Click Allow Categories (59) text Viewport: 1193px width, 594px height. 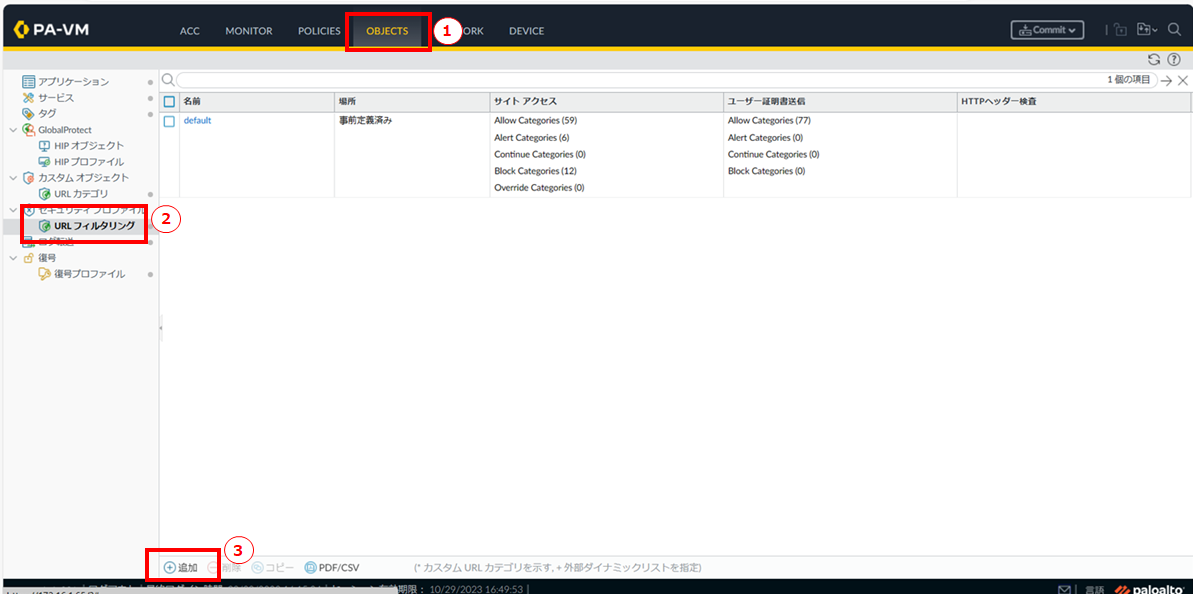pos(535,121)
